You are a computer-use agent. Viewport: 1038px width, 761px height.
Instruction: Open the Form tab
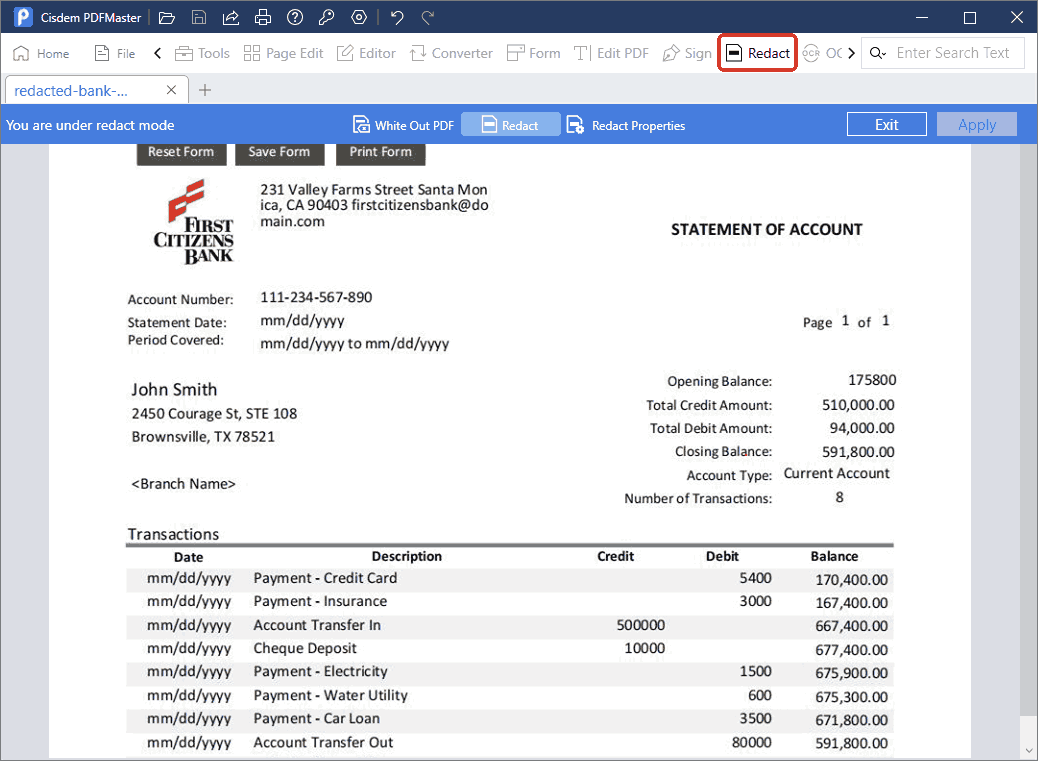534,54
